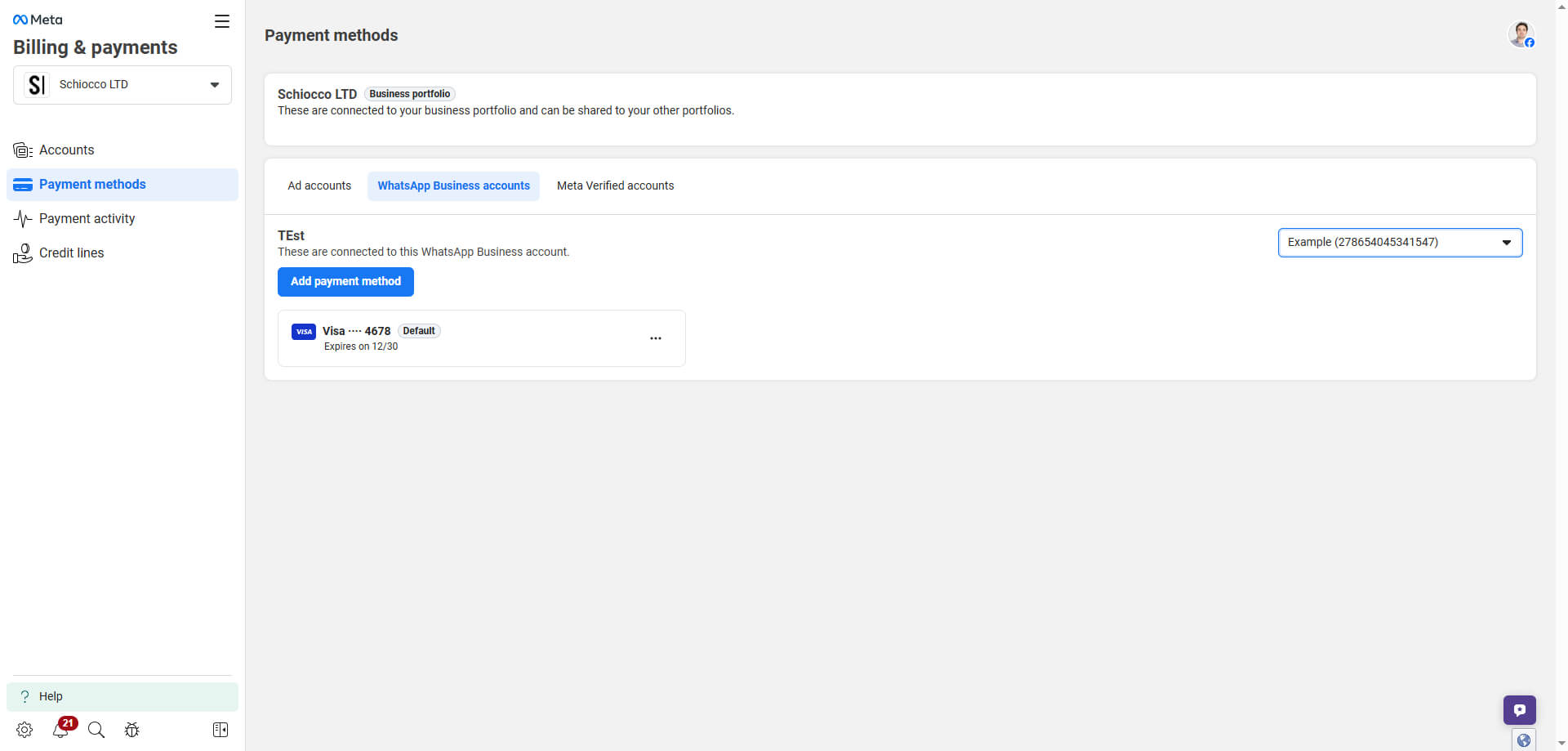Click the bug report icon
1568x751 pixels.
pos(131,730)
